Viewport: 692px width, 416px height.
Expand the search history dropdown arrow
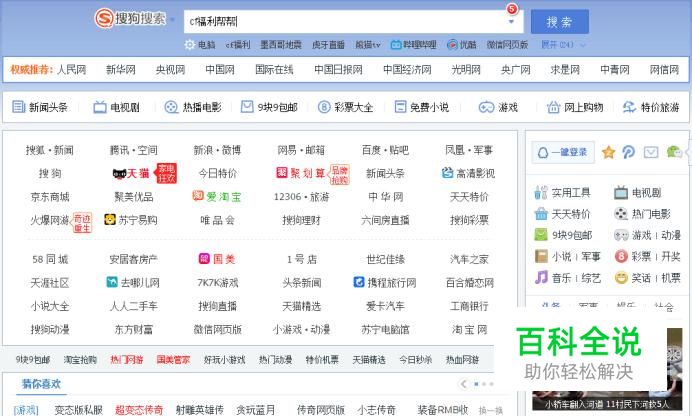(x=511, y=21)
